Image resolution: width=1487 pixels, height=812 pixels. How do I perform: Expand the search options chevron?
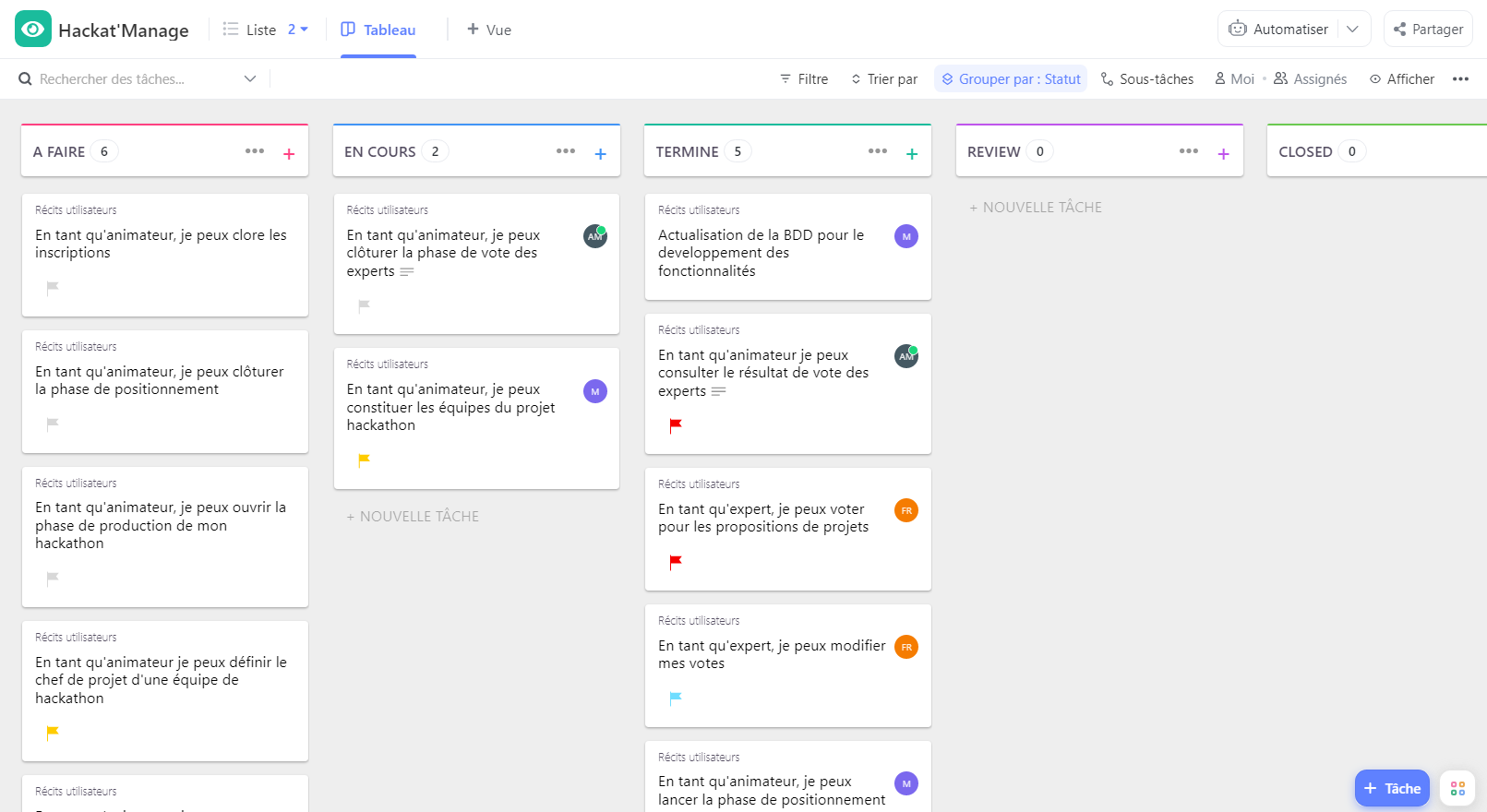coord(250,79)
